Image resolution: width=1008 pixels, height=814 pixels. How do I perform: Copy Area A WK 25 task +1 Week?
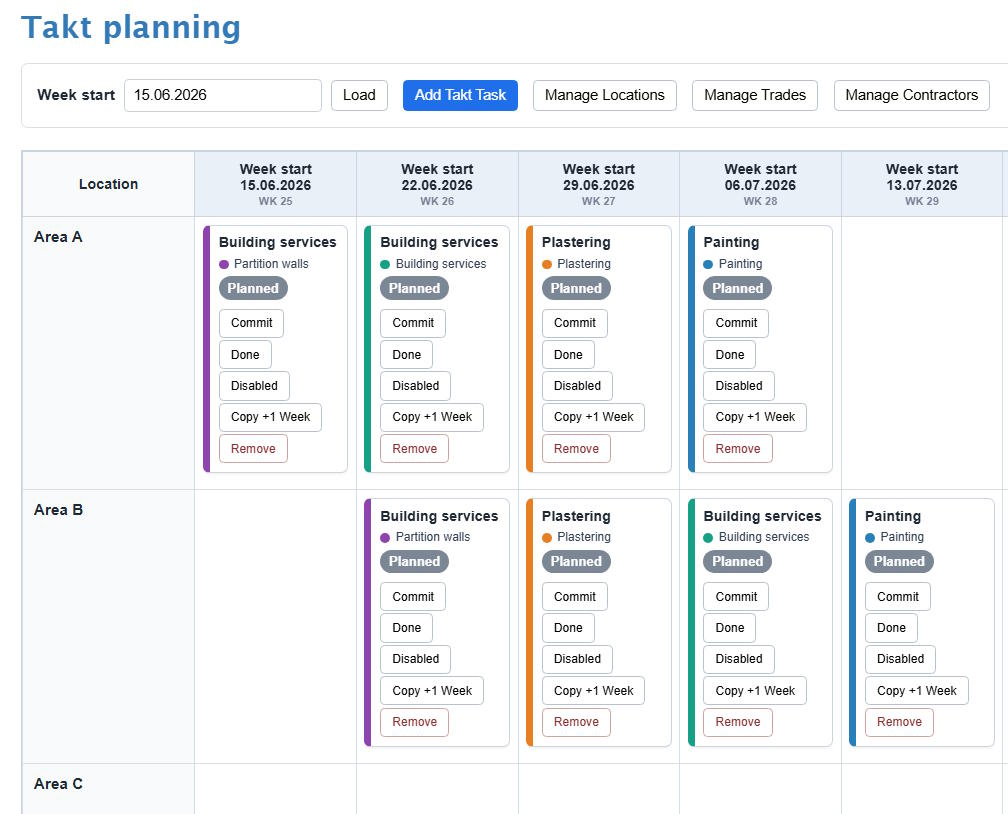270,417
